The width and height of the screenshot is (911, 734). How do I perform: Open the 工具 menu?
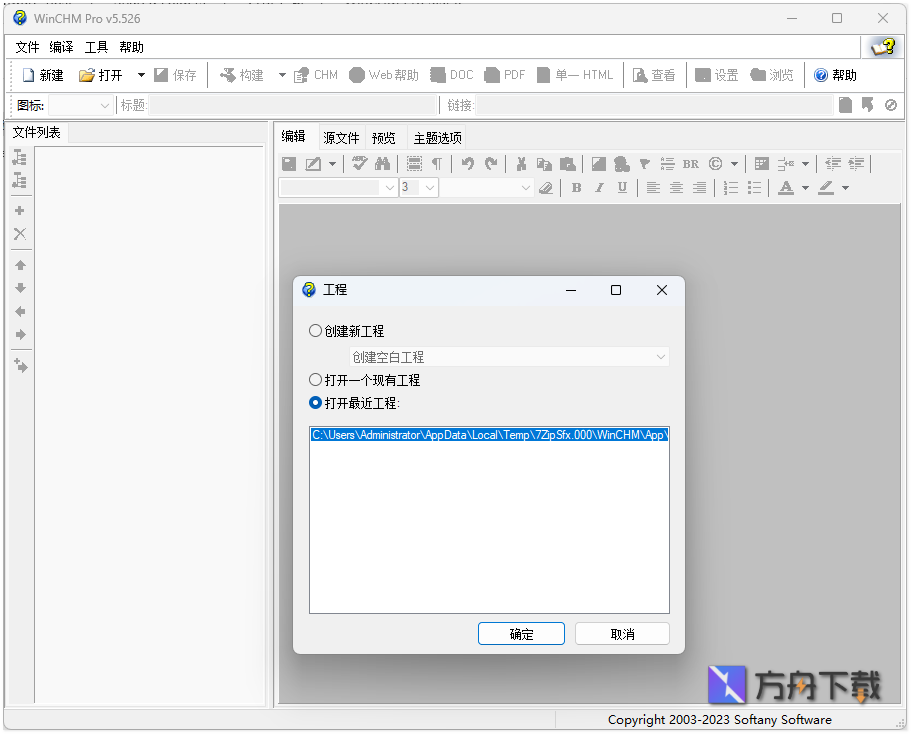tap(96, 46)
